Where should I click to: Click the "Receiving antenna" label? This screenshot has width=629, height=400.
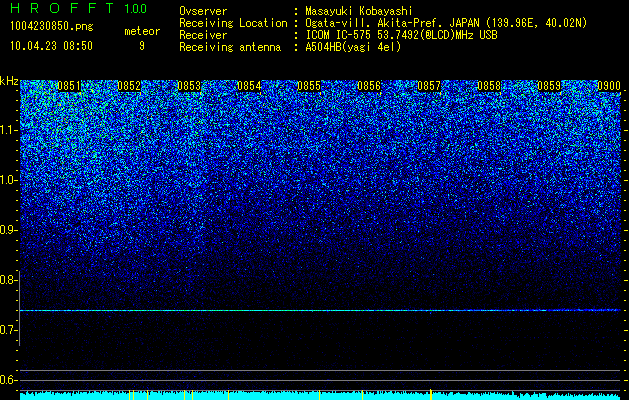click(230, 47)
